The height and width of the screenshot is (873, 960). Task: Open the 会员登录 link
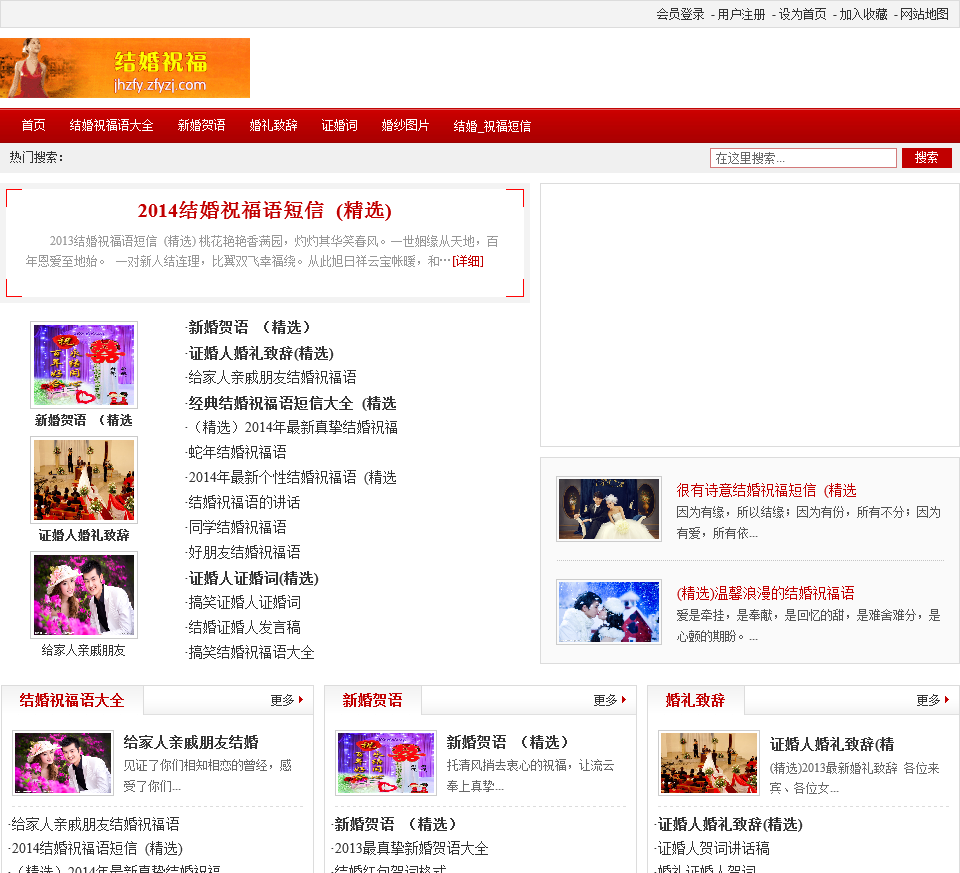(x=680, y=14)
